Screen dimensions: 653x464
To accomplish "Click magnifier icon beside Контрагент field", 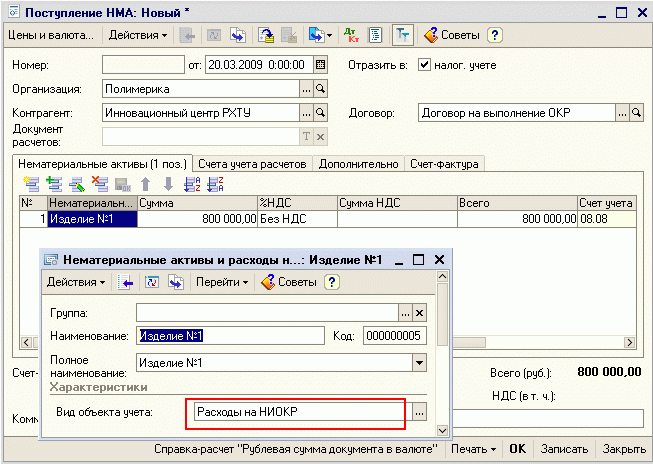I will [321, 113].
